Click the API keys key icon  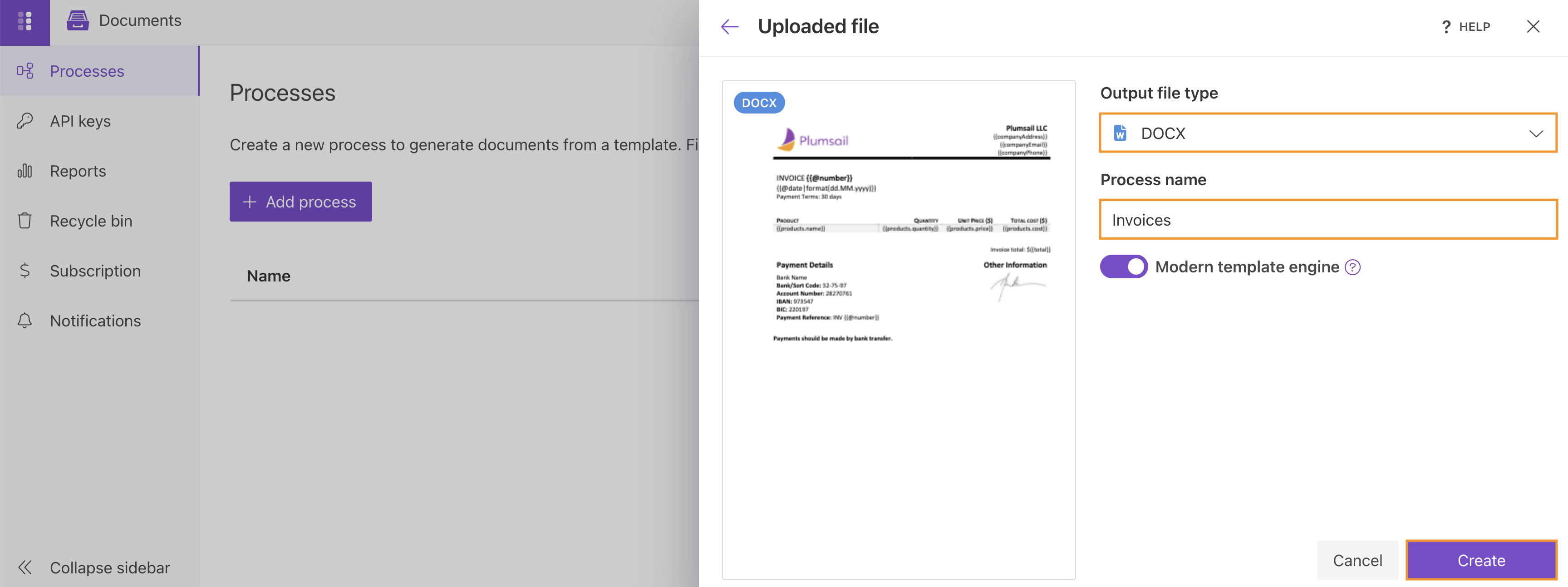pyautogui.click(x=25, y=121)
